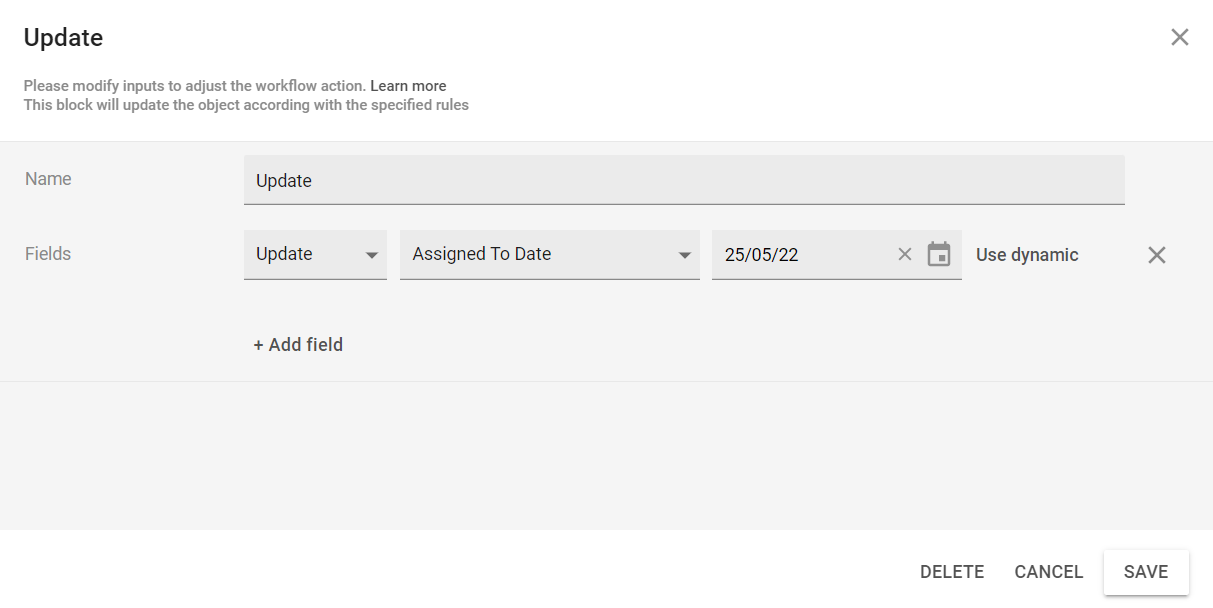Open the Update action type selector
The width and height of the screenshot is (1213, 608).
pos(300,254)
